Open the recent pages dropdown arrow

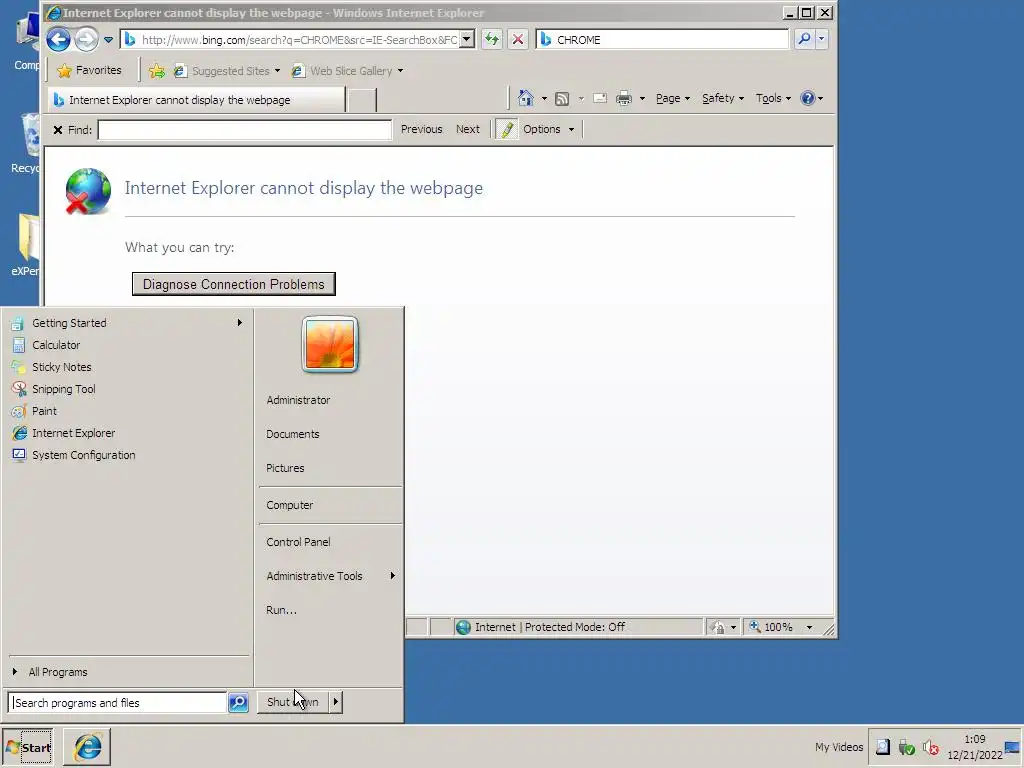[x=108, y=40]
